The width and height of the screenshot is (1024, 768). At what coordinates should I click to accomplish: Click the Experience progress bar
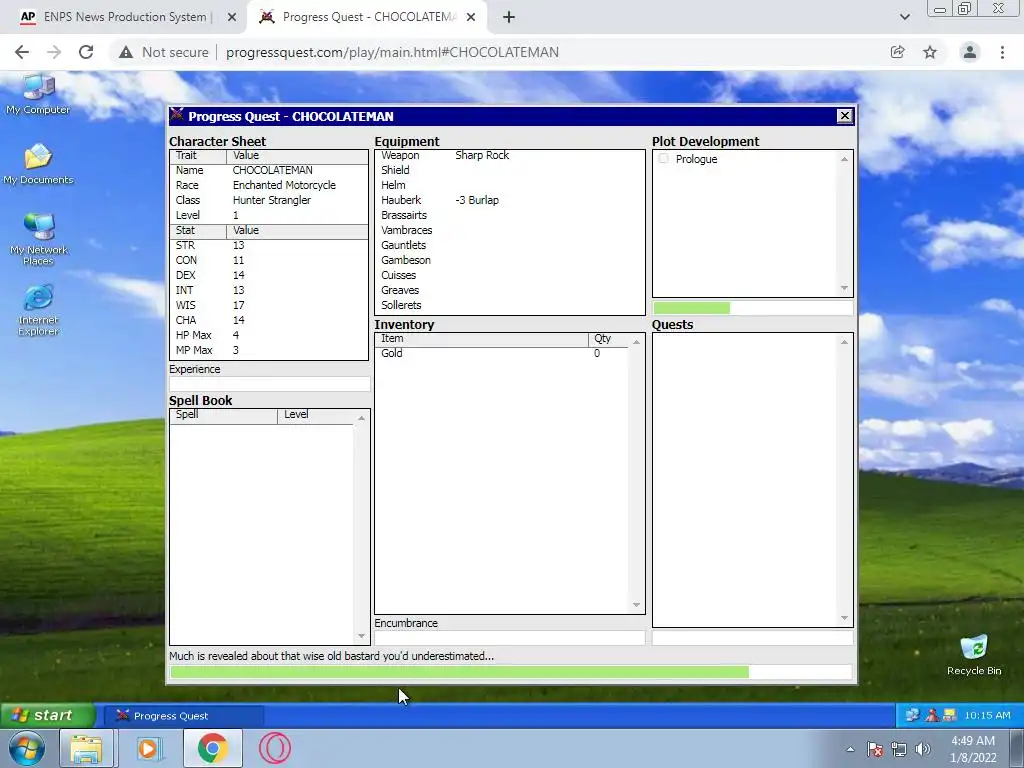pos(269,384)
